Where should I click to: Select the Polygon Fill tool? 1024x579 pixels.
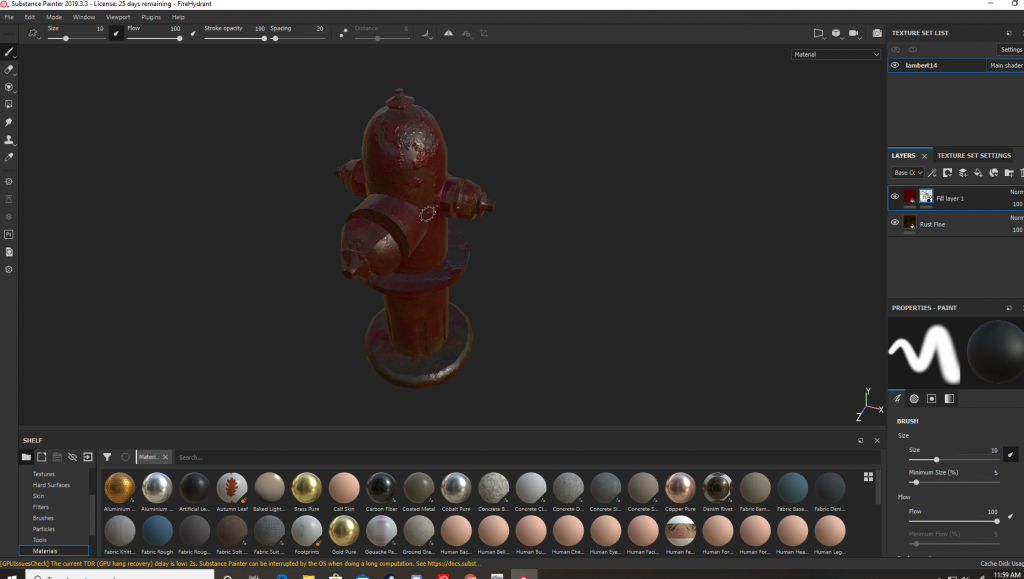(x=9, y=104)
